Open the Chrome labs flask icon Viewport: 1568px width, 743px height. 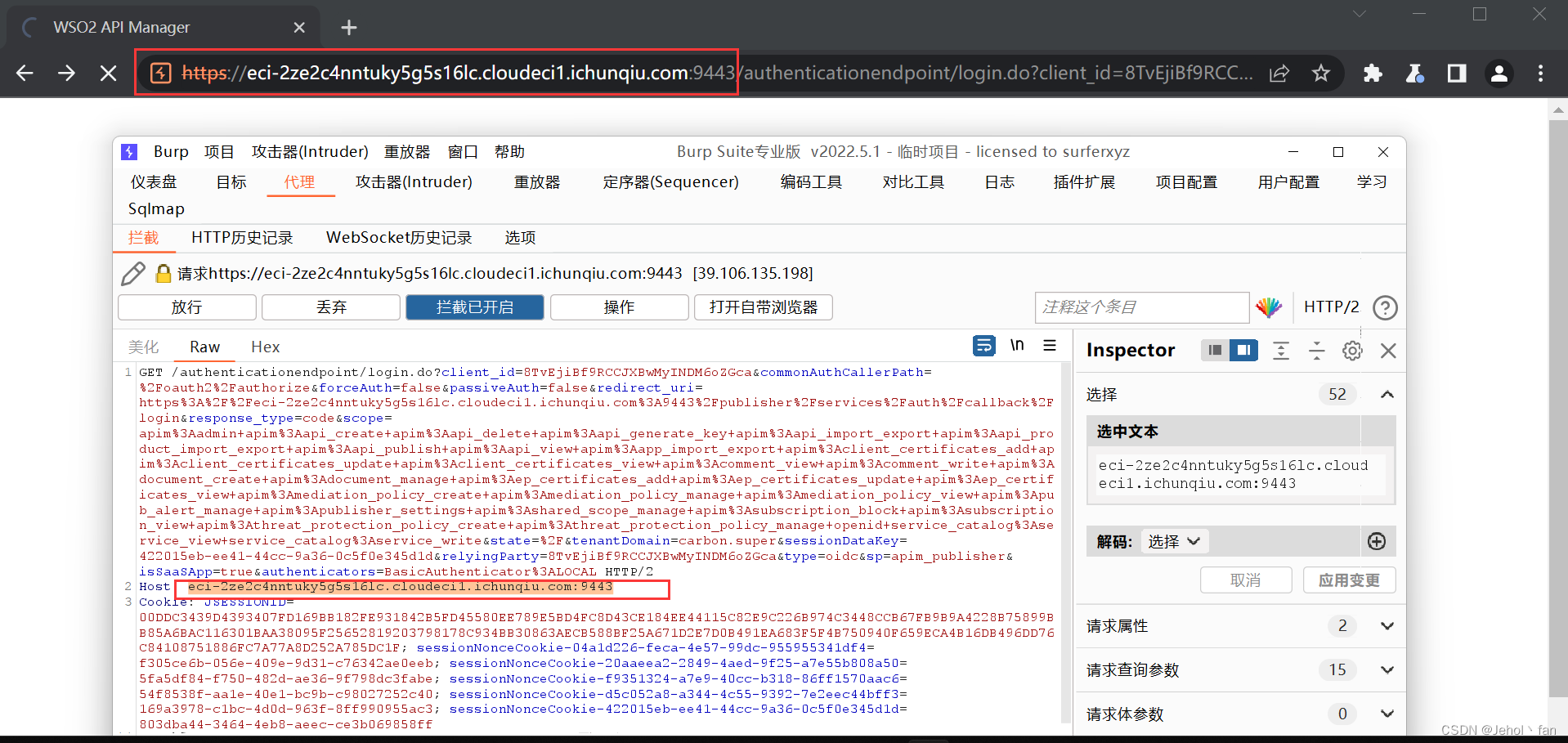[1414, 74]
